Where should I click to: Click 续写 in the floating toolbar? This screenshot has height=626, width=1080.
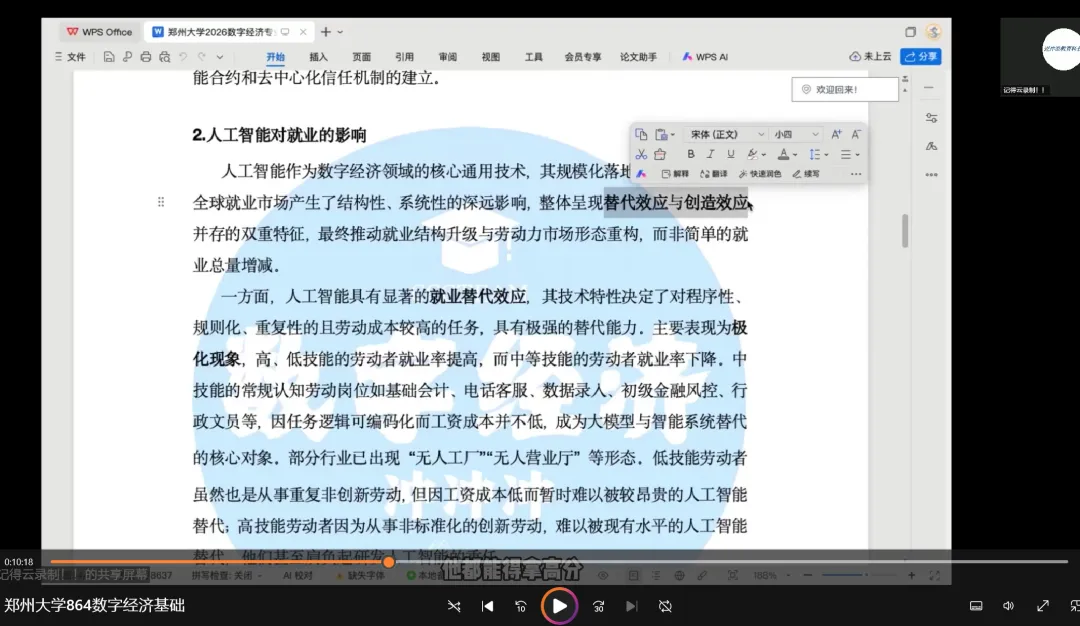806,174
